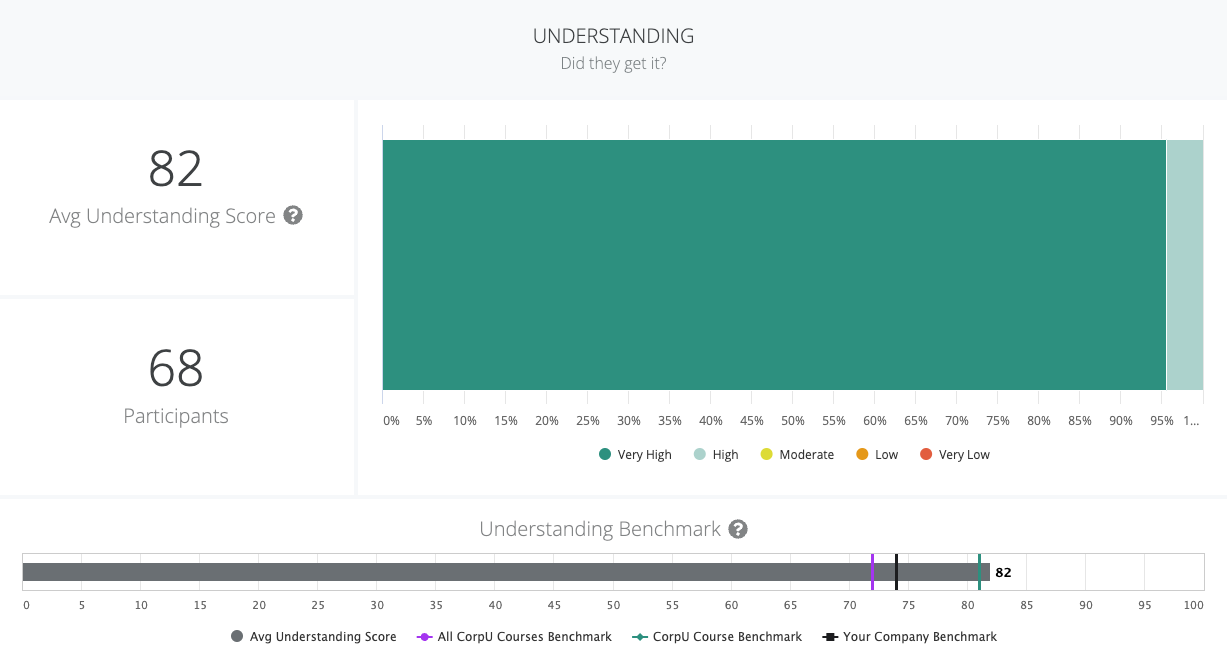1227x657 pixels.
Task: Toggle CorpU Course Benchmark legend item
Action: (x=717, y=637)
